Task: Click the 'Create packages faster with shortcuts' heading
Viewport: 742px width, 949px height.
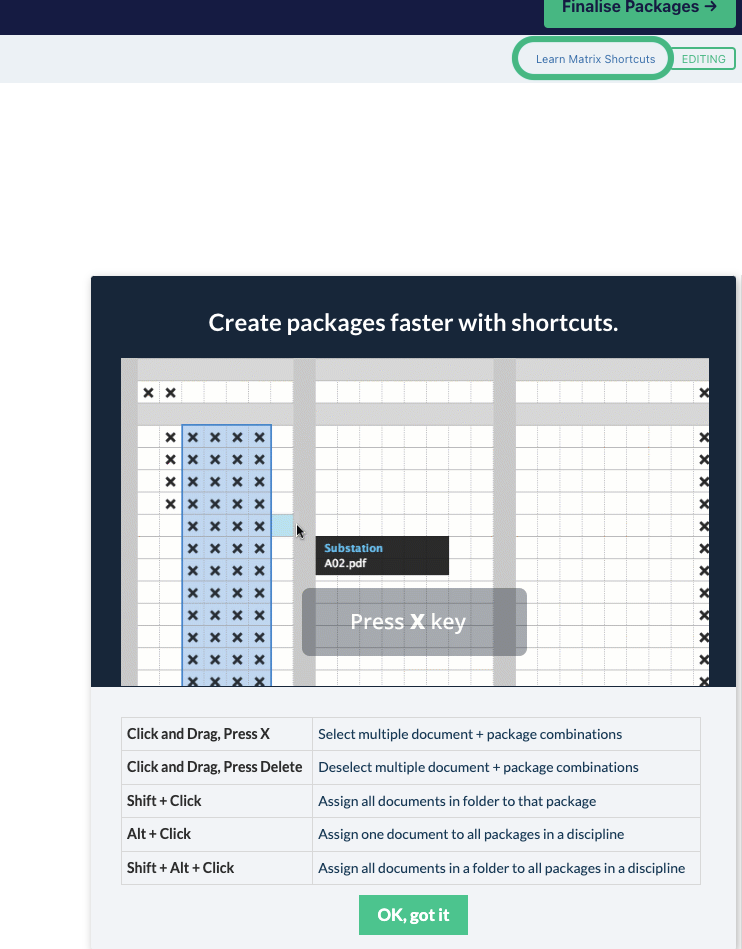Action: pyautogui.click(x=413, y=323)
